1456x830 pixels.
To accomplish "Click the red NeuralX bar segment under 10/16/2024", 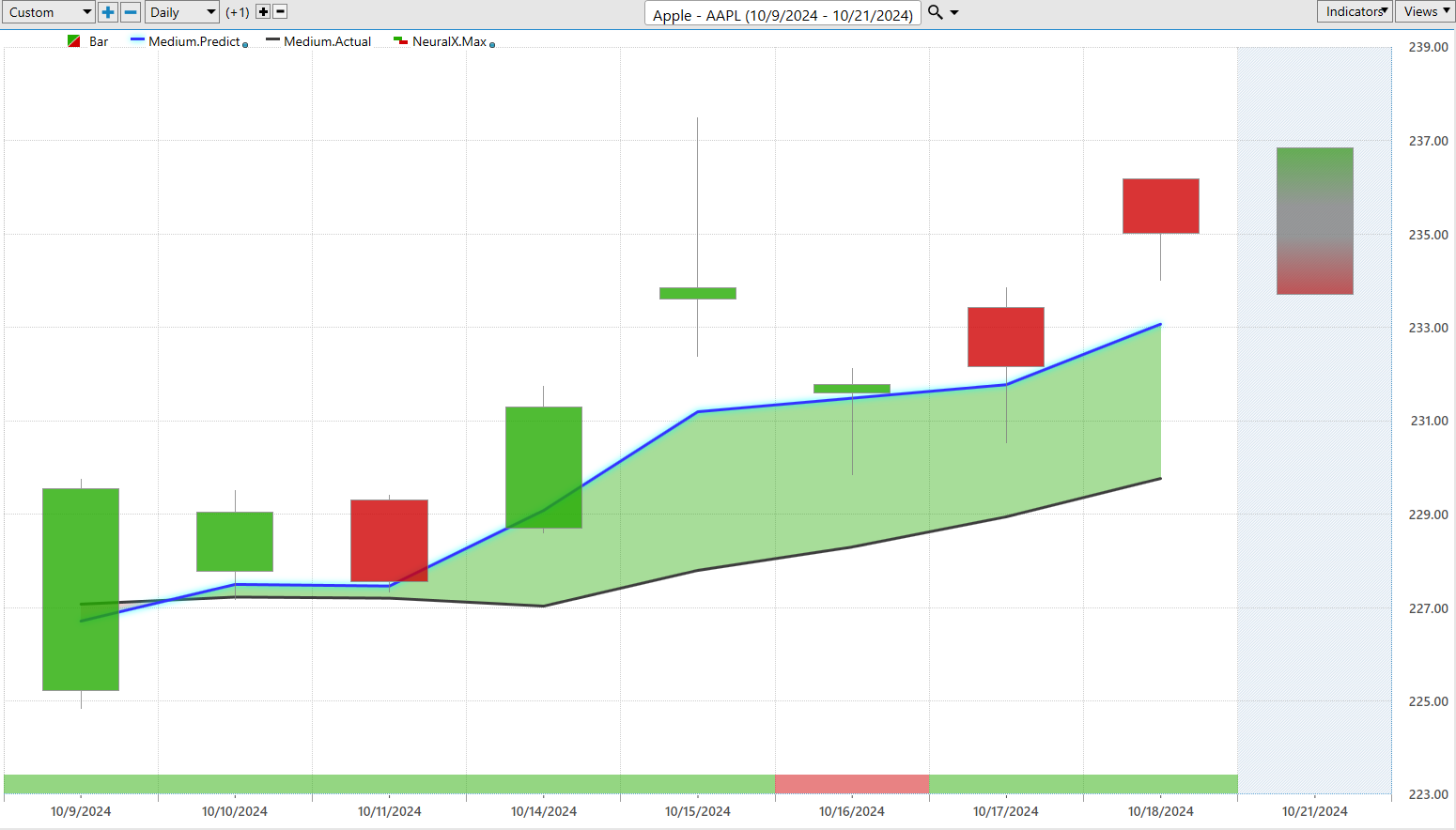I will click(x=852, y=784).
